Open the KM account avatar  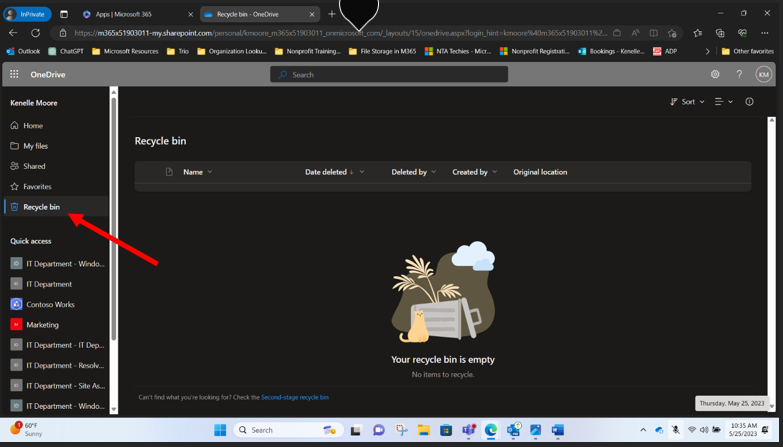coord(764,74)
